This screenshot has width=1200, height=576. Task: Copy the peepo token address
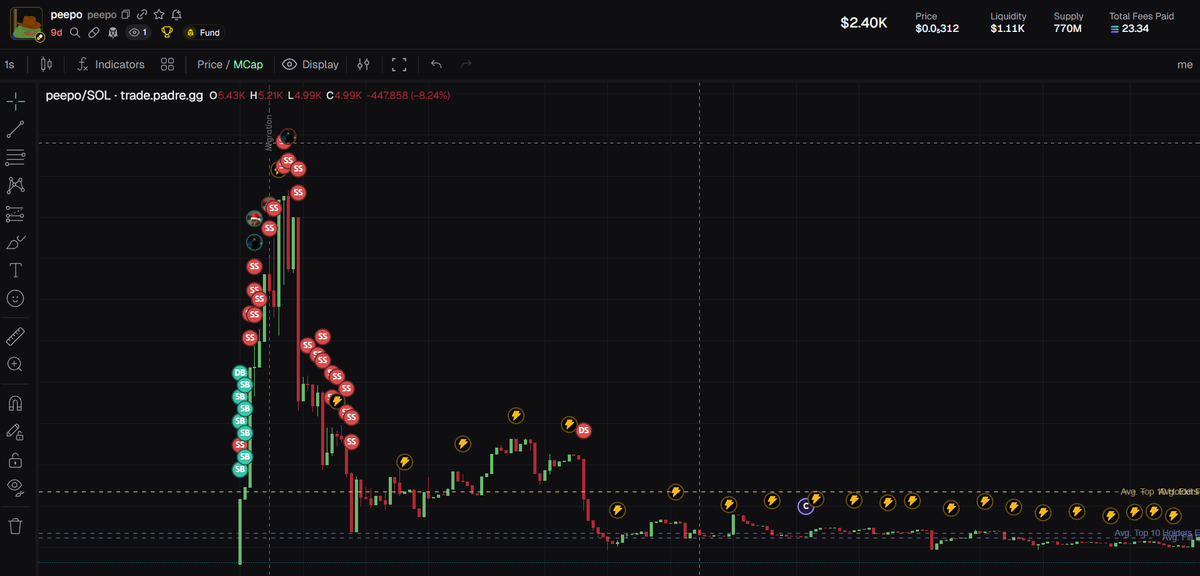[x=126, y=15]
